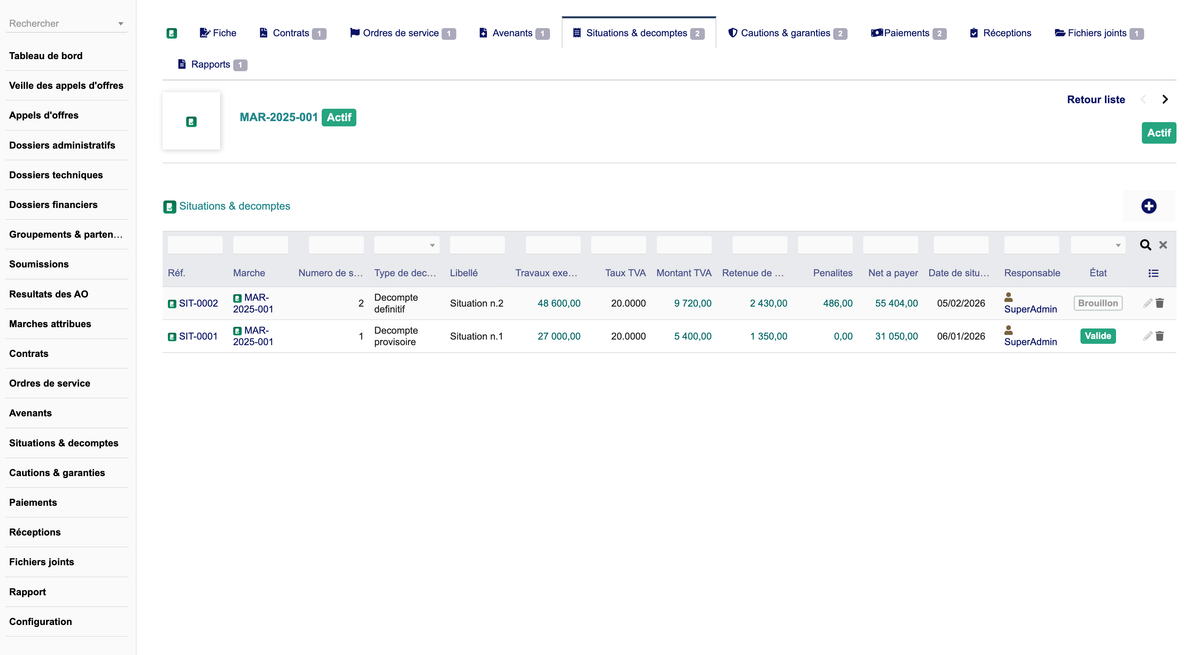
Task: Open Configuration in sidebar
Action: pos(41,621)
